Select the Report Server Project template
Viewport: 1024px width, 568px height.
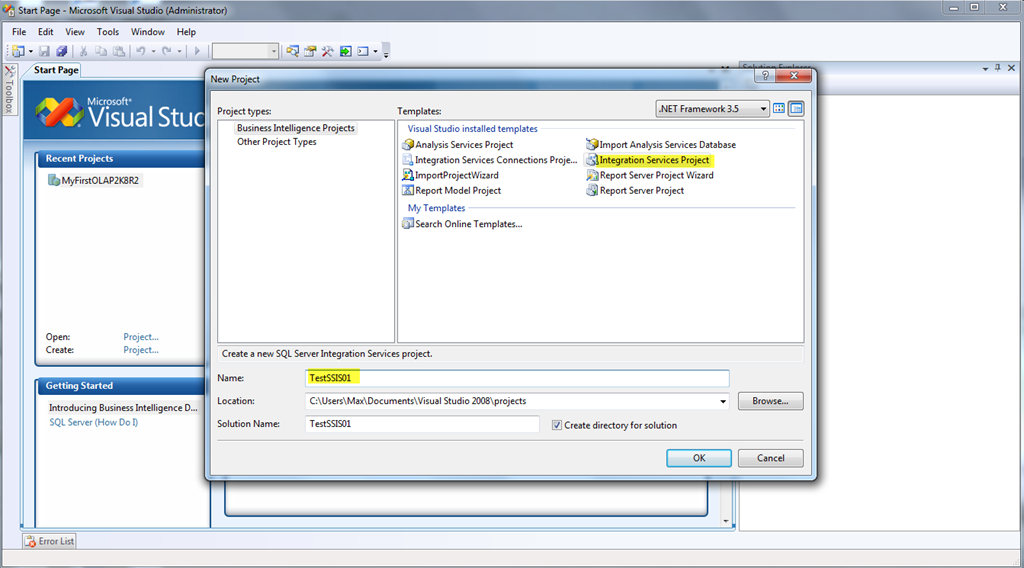(635, 191)
